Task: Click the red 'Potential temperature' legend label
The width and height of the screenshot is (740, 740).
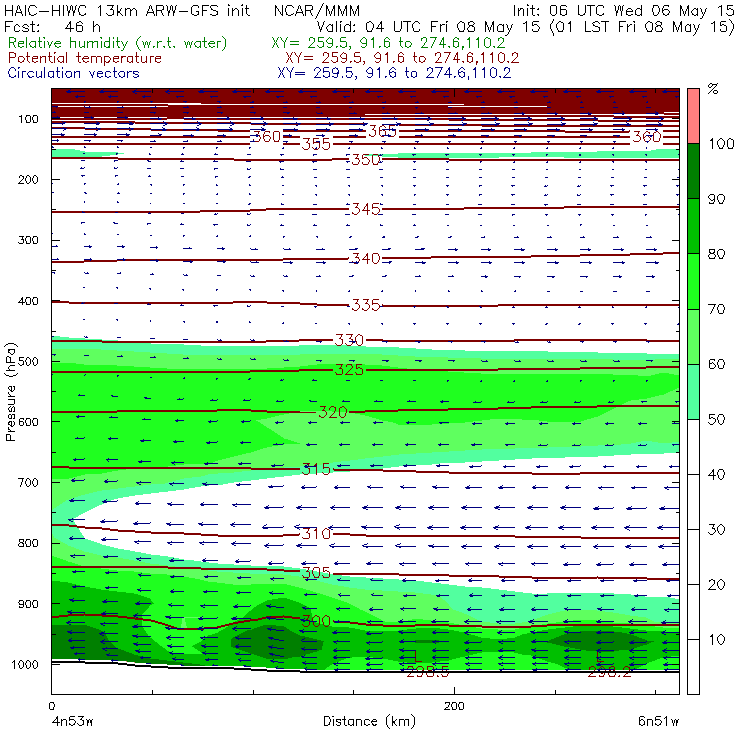Action: click(84, 58)
